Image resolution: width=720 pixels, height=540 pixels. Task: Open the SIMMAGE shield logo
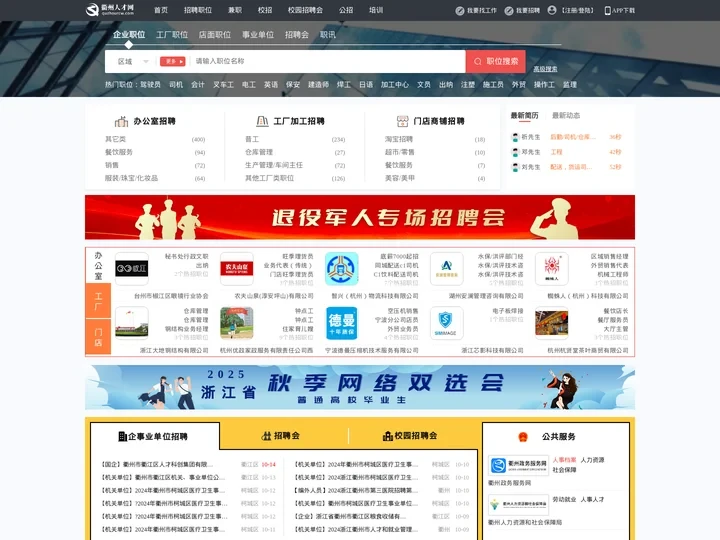coord(447,323)
